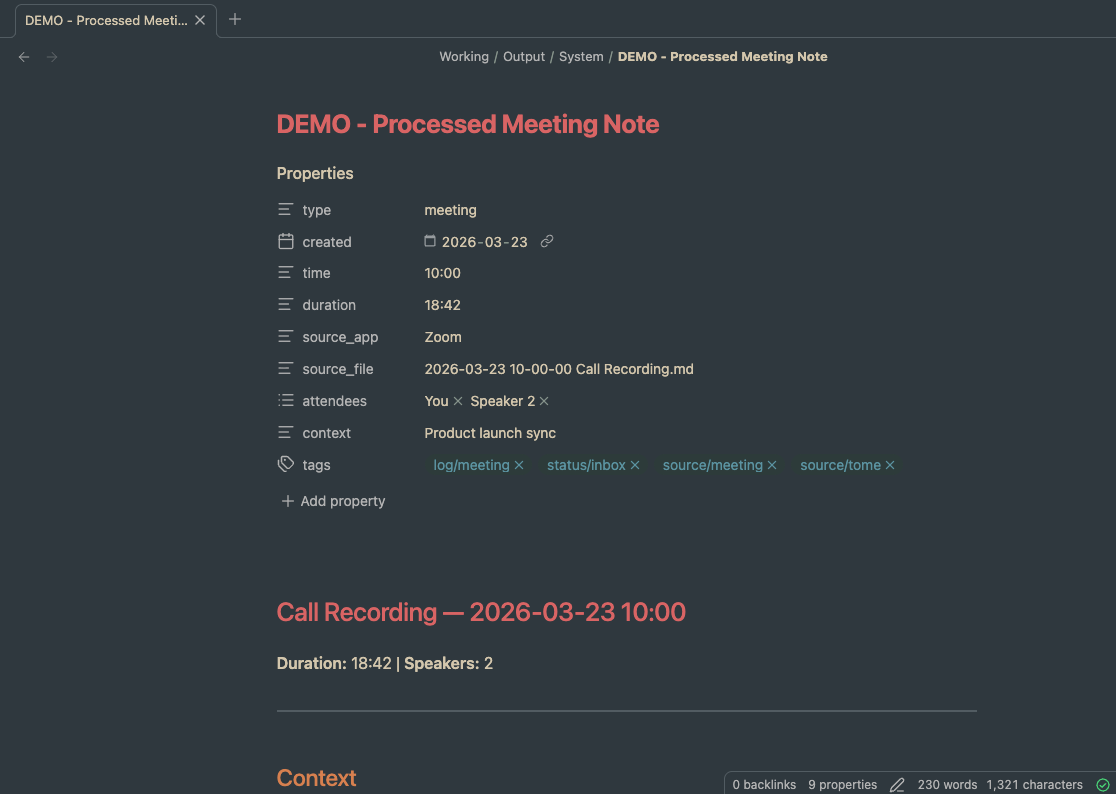The height and width of the screenshot is (794, 1116).
Task: Navigate back using the left arrow icon
Action: (x=24, y=57)
